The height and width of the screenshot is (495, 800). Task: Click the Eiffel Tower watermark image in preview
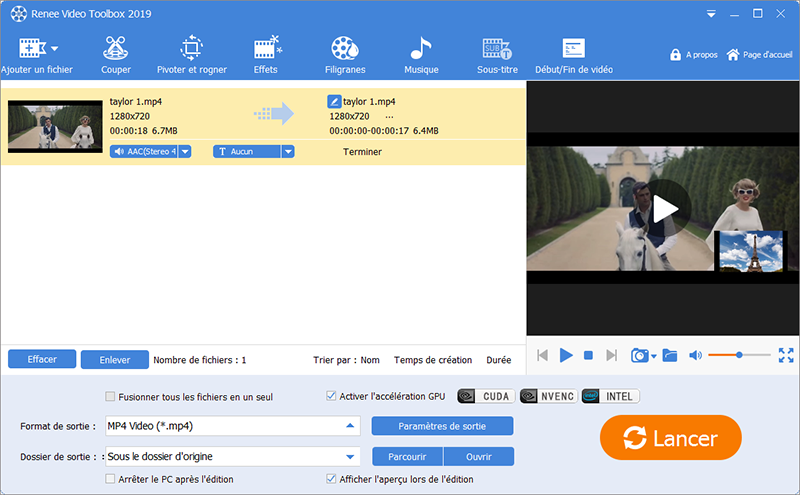751,251
